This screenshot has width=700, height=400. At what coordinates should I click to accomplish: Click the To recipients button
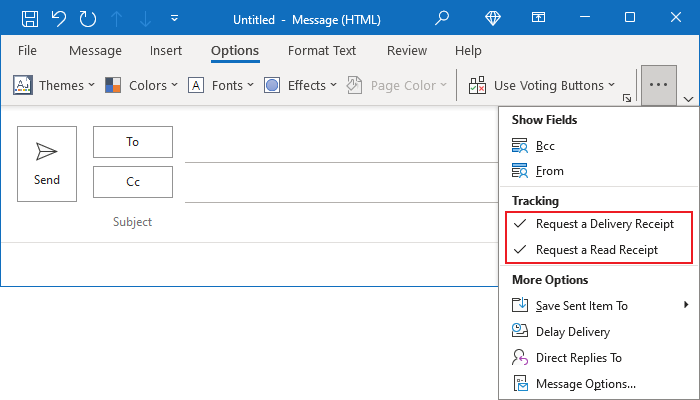point(132,142)
